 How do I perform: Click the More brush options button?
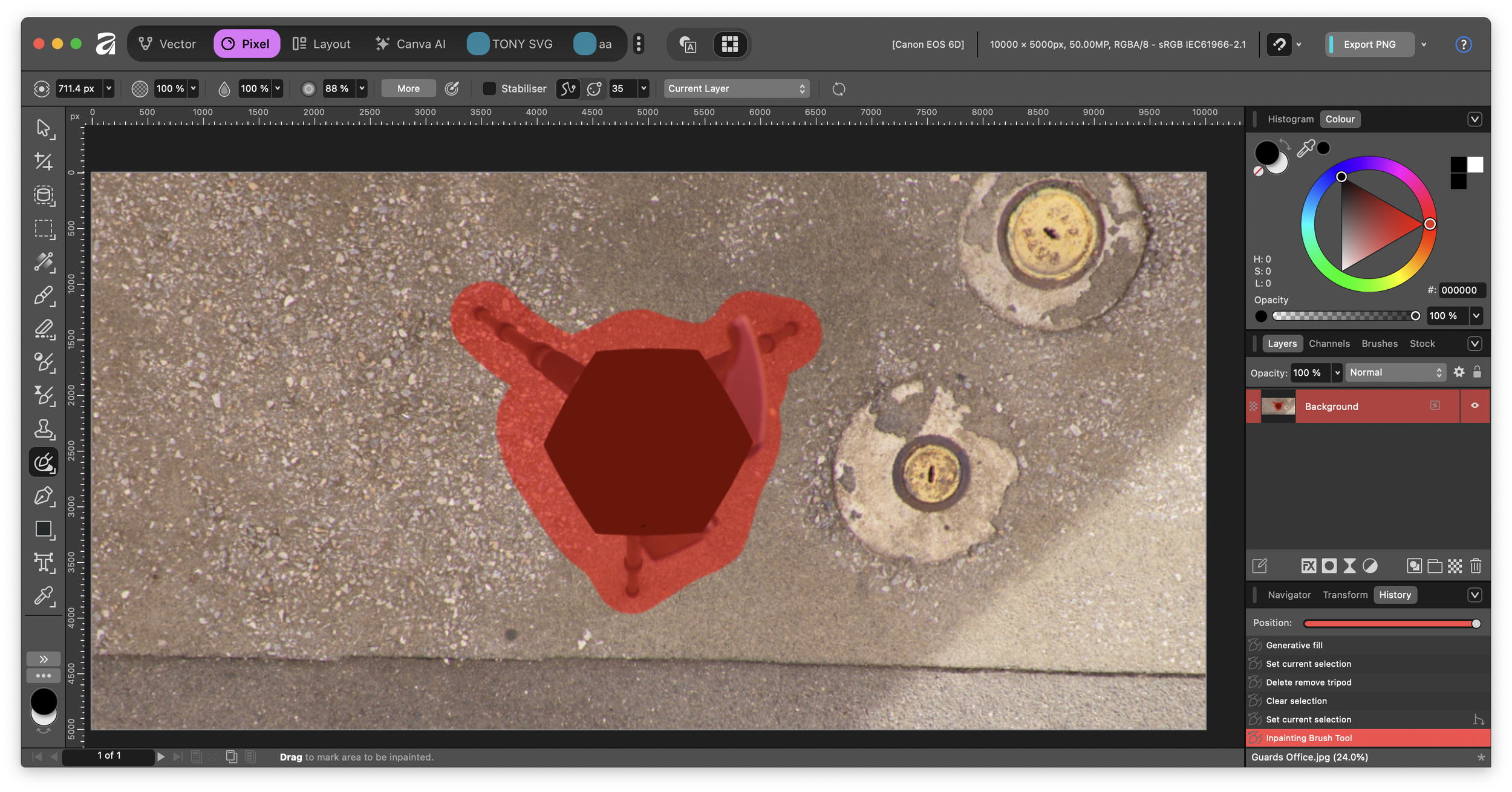(x=408, y=89)
